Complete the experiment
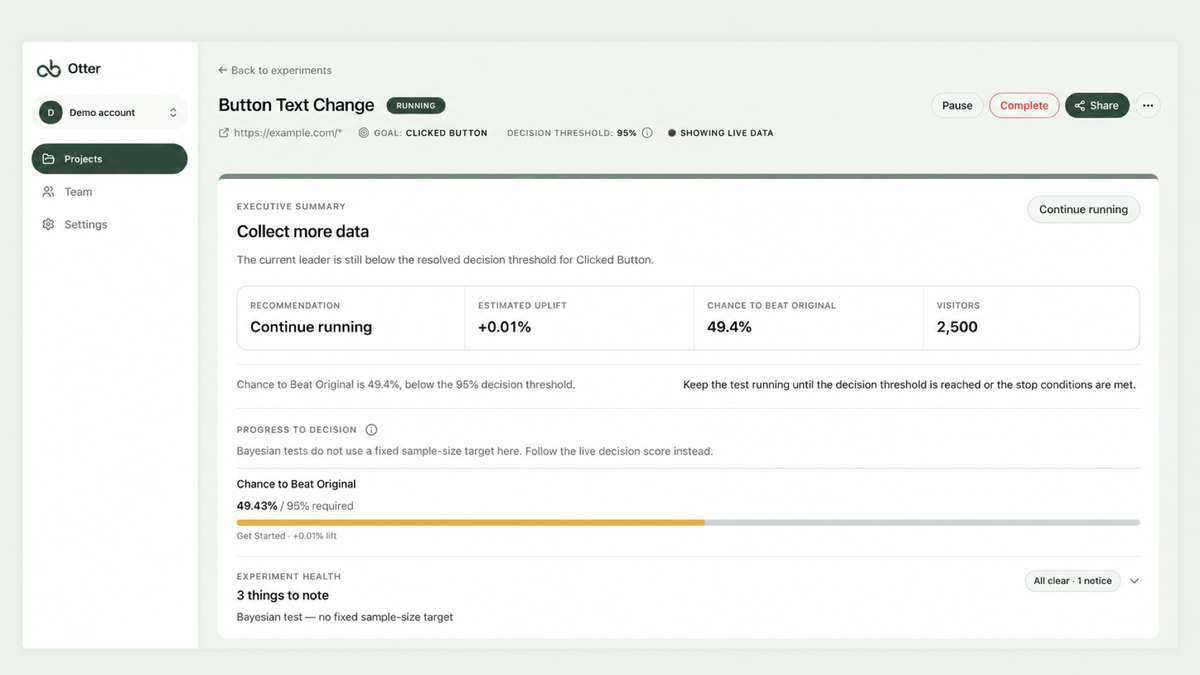The width and height of the screenshot is (1200, 675). pyautogui.click(x=1024, y=105)
